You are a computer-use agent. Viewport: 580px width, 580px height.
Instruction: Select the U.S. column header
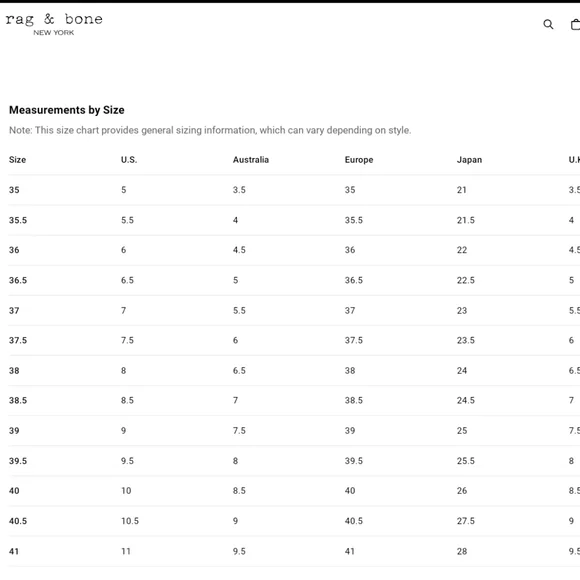click(129, 160)
